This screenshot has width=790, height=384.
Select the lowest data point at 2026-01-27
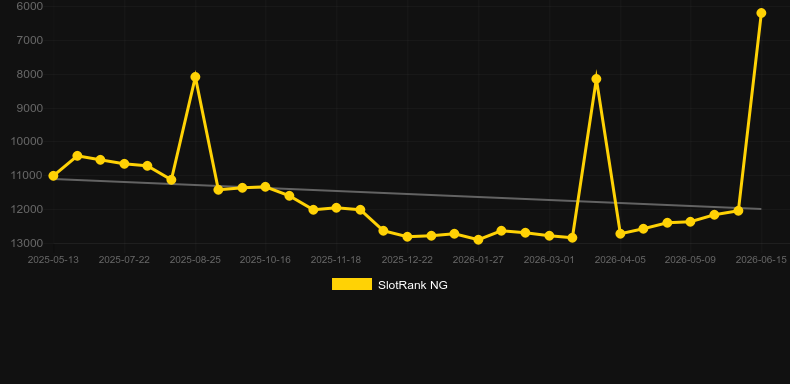coord(479,240)
